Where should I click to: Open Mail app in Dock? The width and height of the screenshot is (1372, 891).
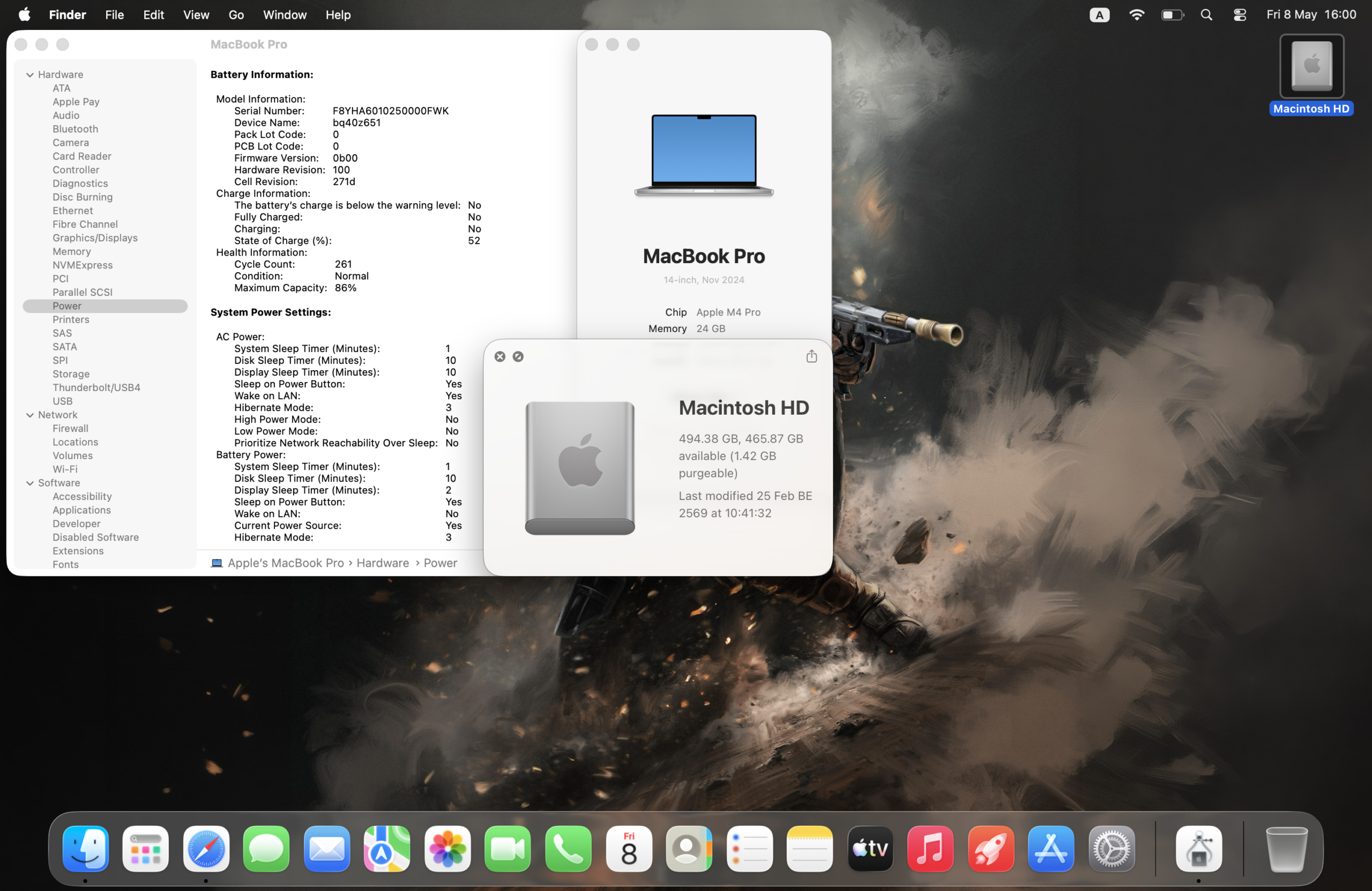pyautogui.click(x=327, y=848)
